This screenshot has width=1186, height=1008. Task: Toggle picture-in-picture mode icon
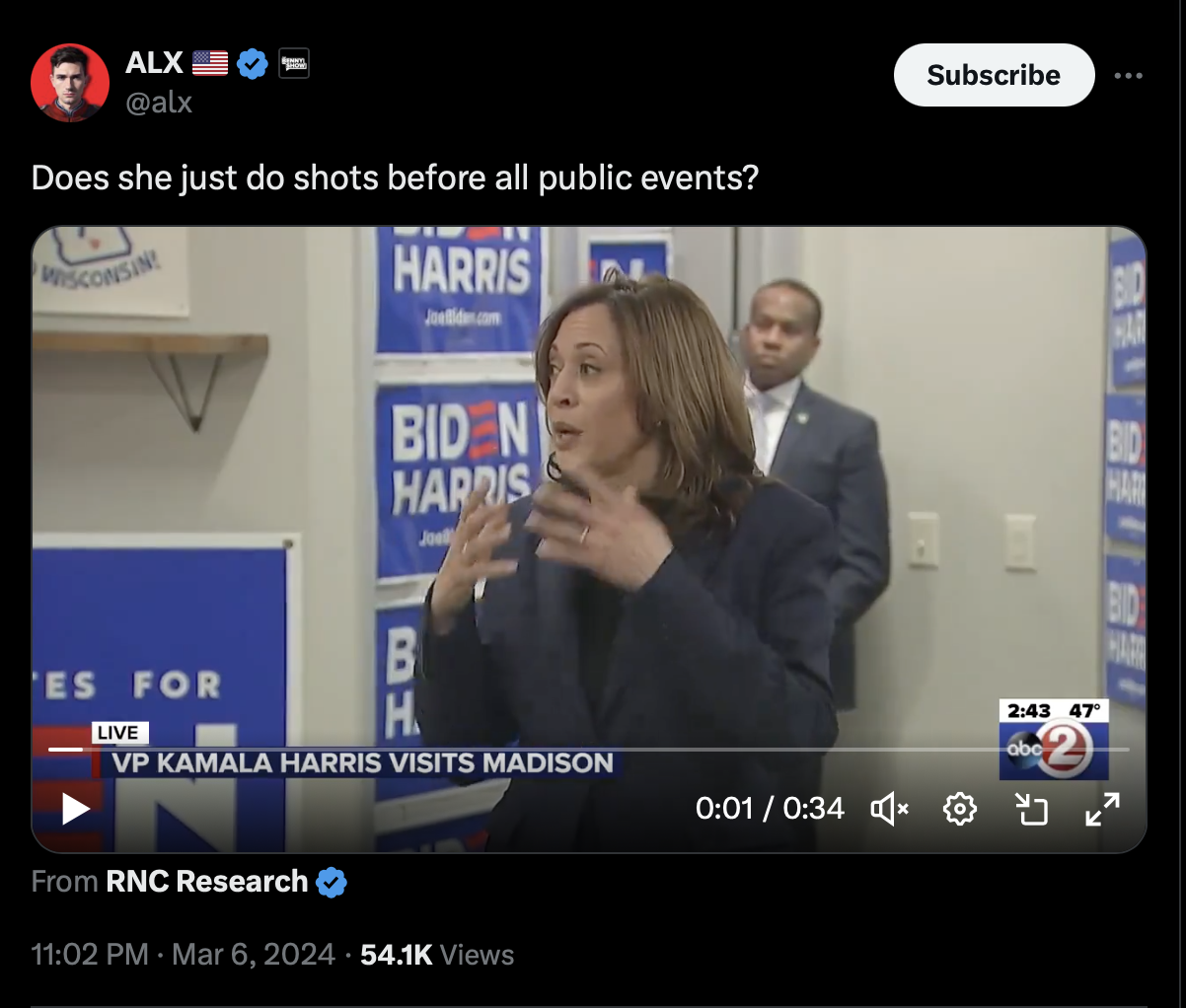1031,810
